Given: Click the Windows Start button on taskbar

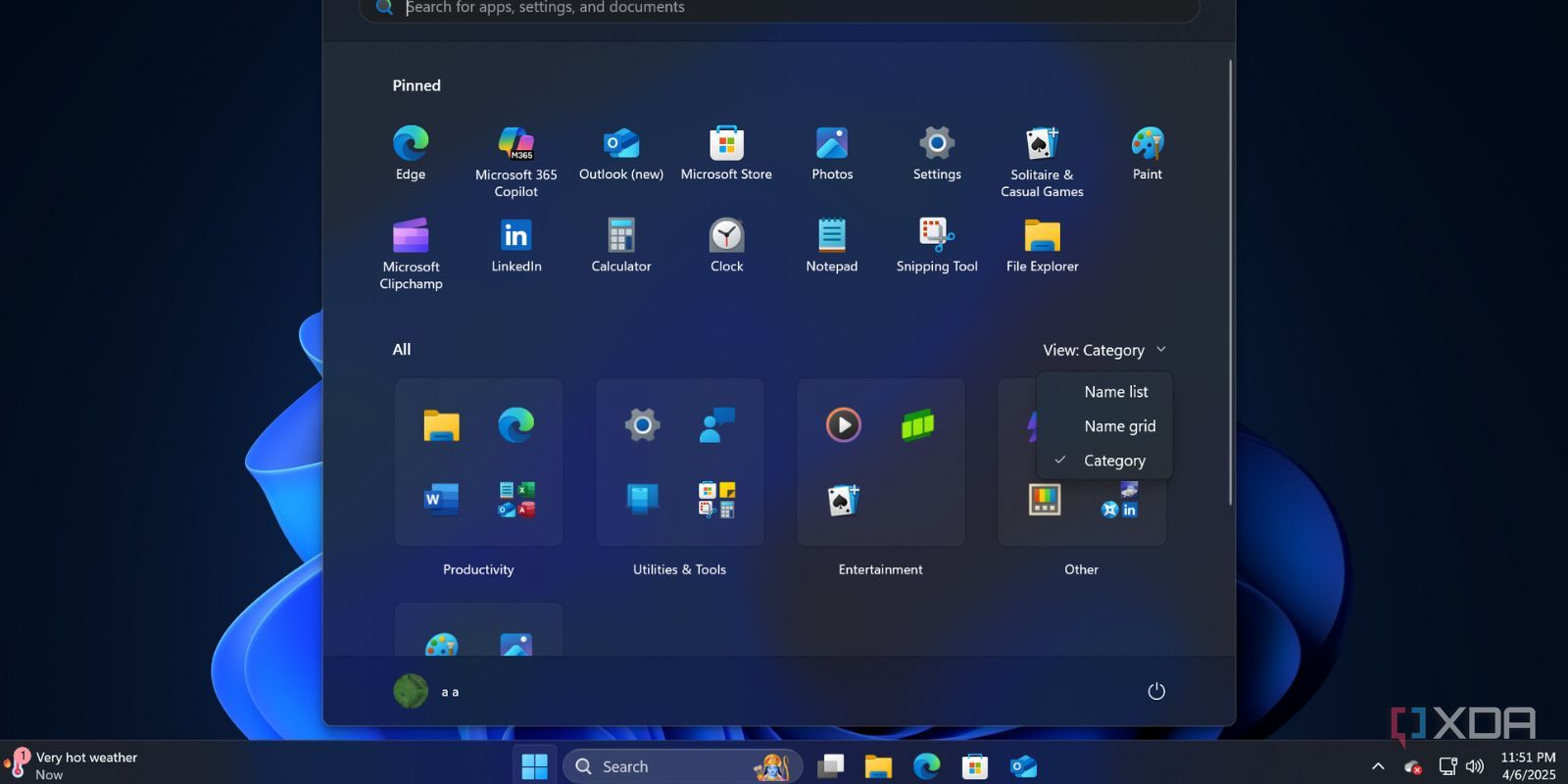Looking at the screenshot, I should click(535, 766).
